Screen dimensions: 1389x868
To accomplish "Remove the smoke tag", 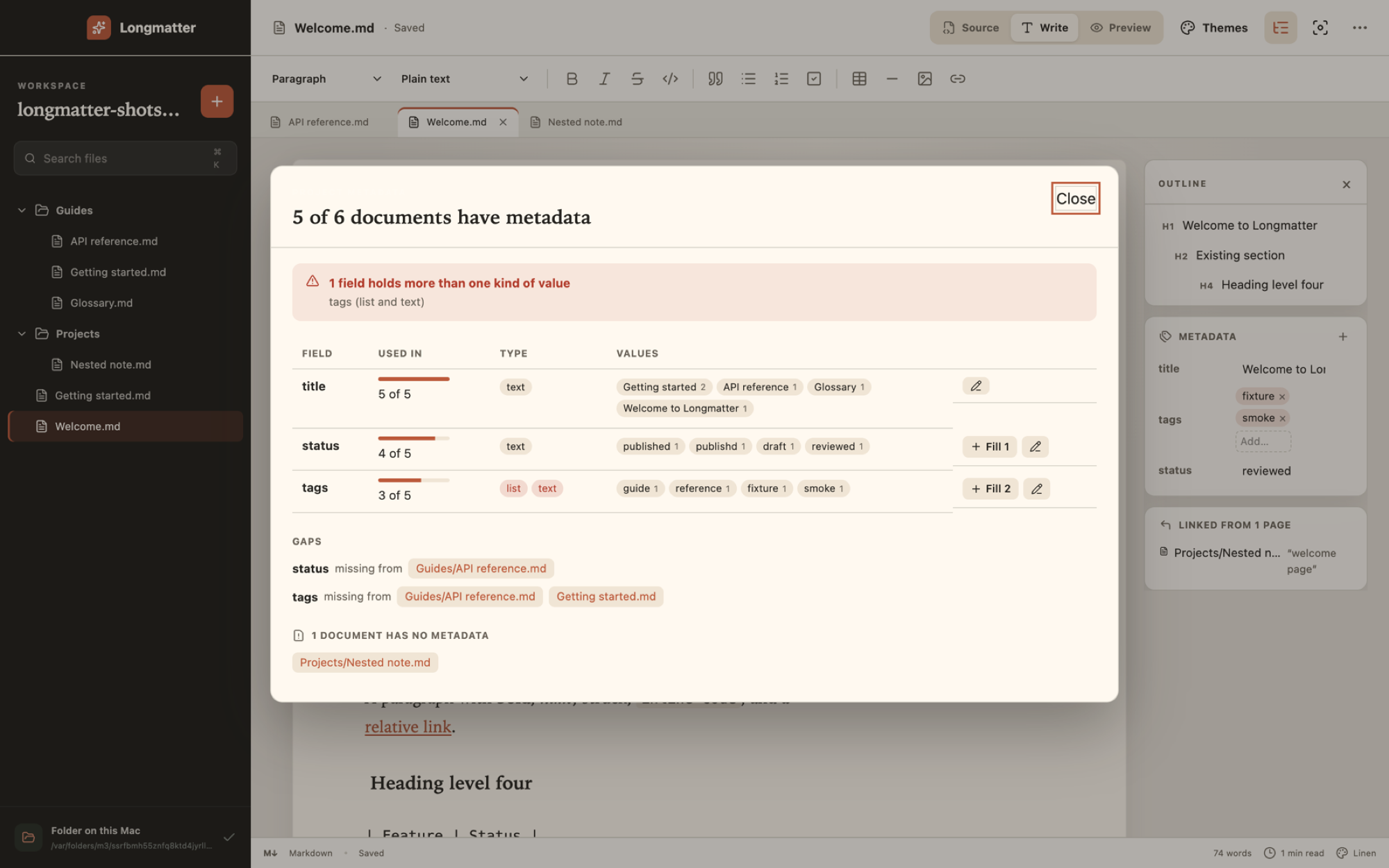I will pos(1283,418).
